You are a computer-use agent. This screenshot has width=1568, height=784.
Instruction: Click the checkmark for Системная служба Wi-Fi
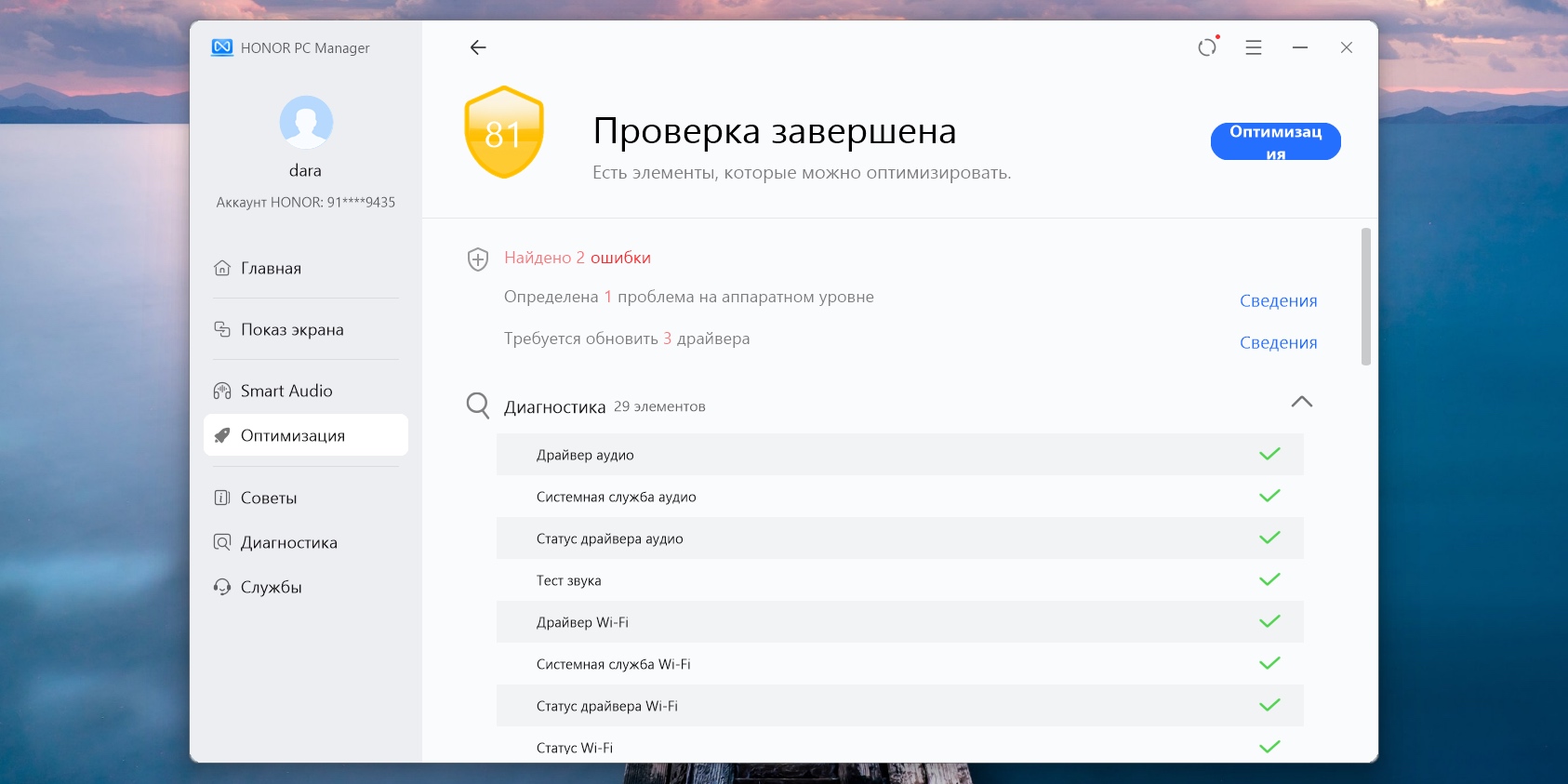click(x=1269, y=663)
